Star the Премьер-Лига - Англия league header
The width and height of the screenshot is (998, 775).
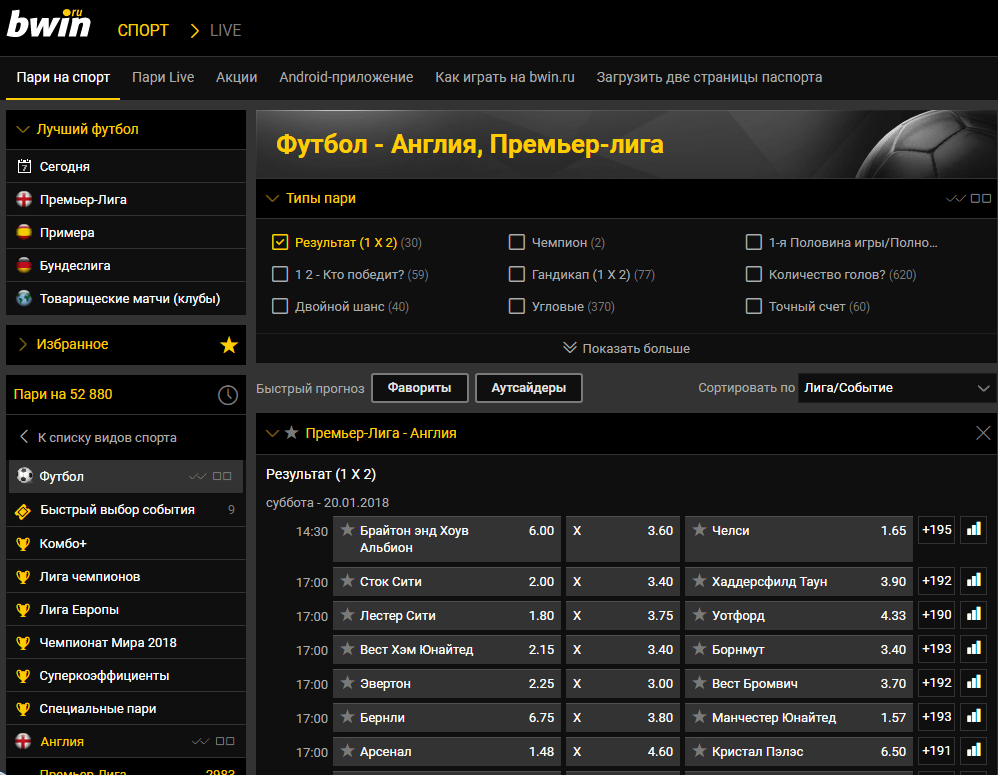(292, 433)
